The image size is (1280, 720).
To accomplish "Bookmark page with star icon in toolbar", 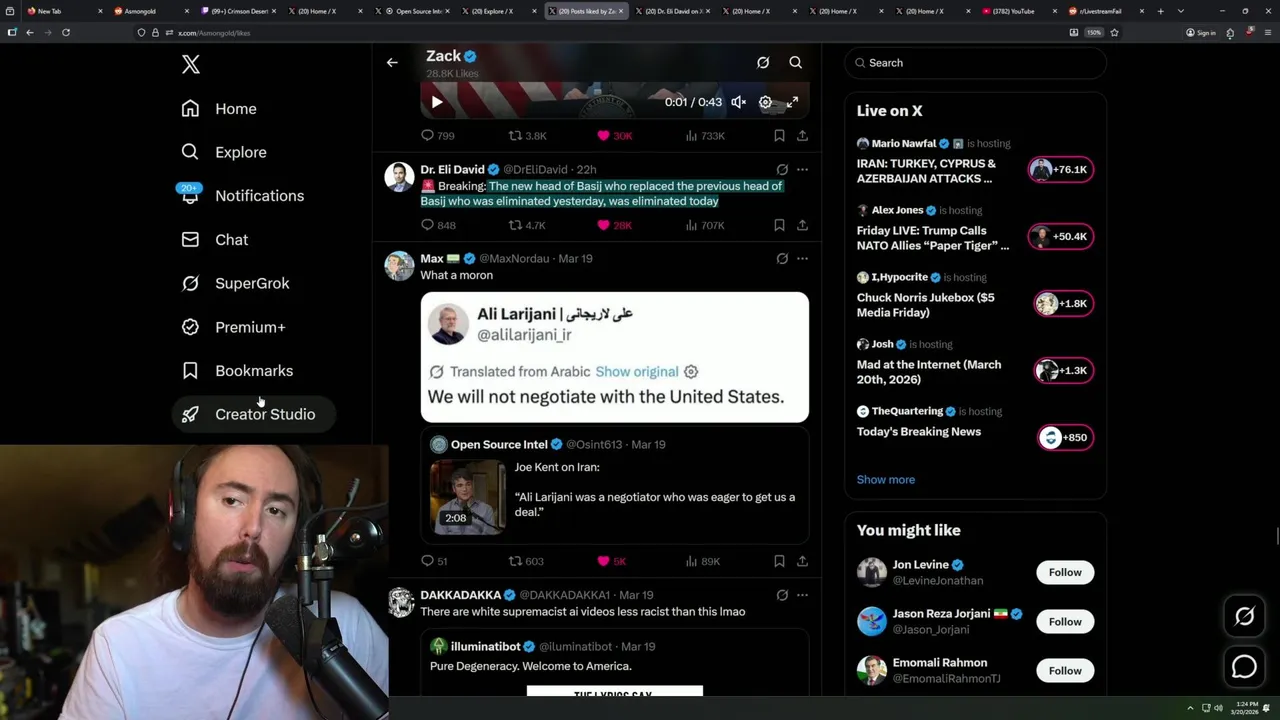I will coord(1114,33).
